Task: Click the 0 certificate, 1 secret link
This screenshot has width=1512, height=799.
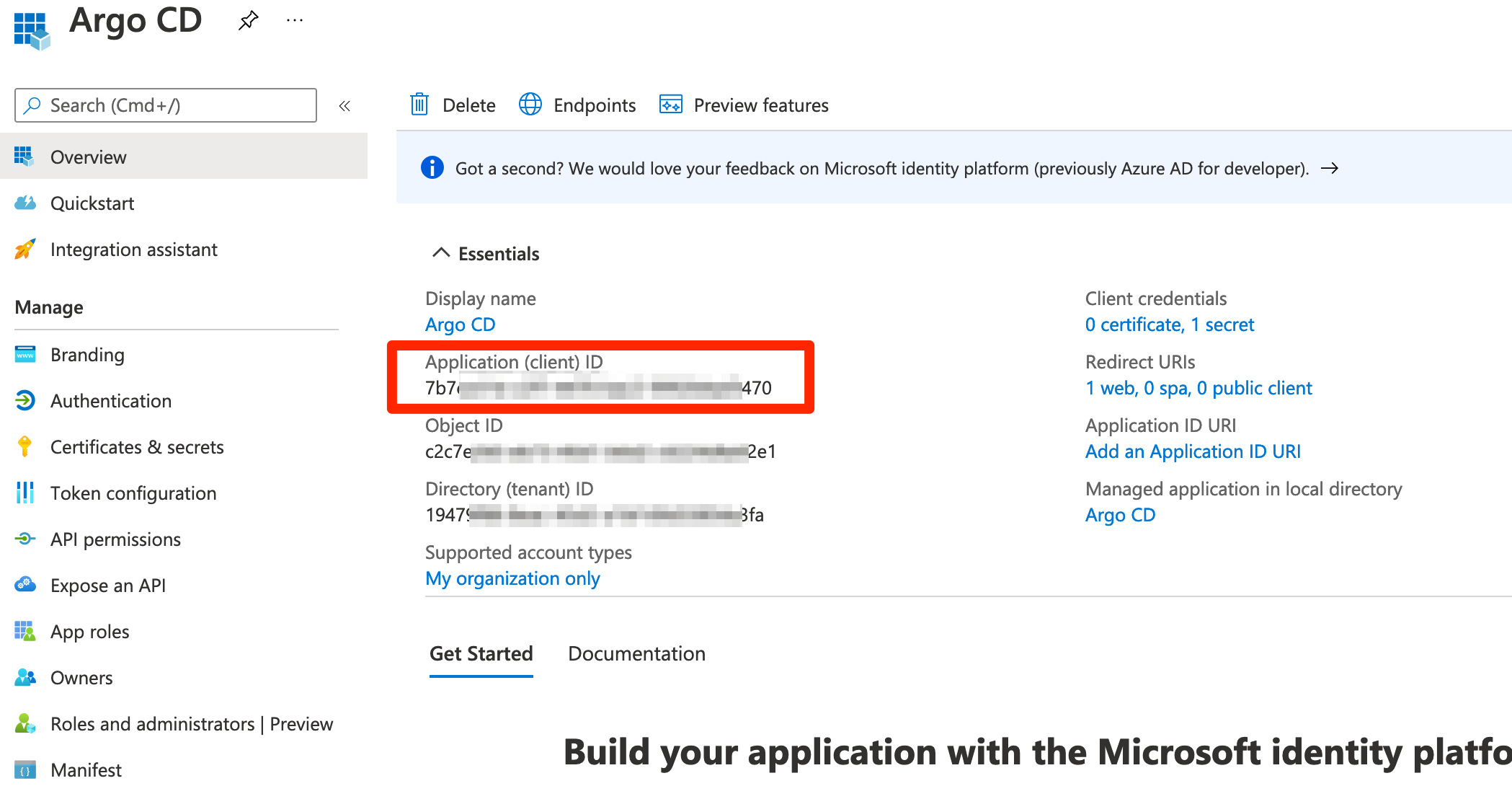Action: click(1169, 325)
